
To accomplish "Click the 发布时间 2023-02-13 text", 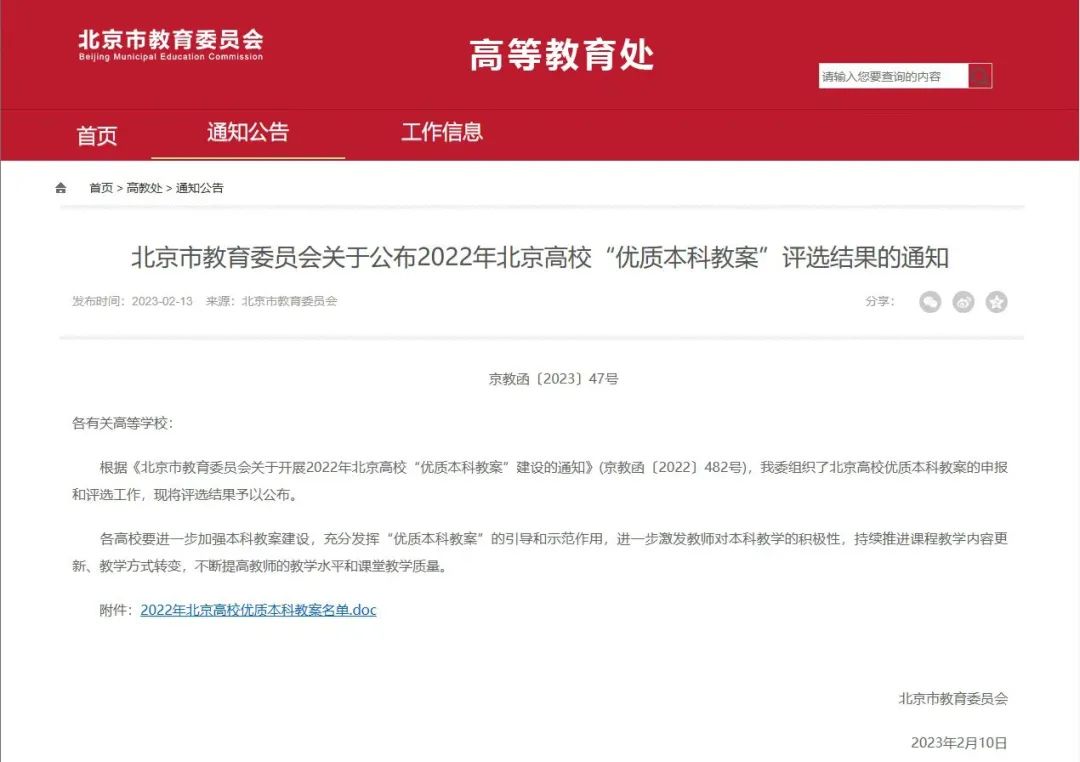I will 132,301.
